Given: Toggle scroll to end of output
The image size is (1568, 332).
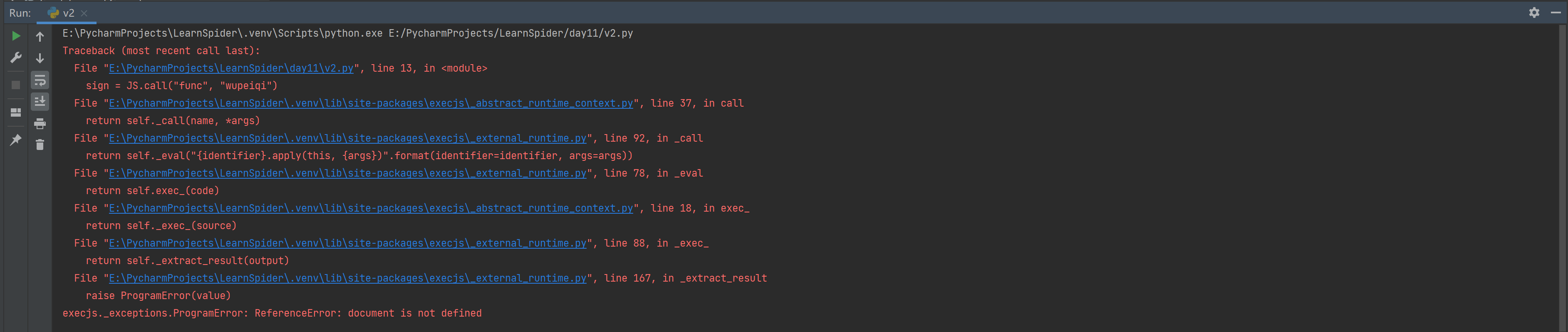Looking at the screenshot, I should coord(40,102).
